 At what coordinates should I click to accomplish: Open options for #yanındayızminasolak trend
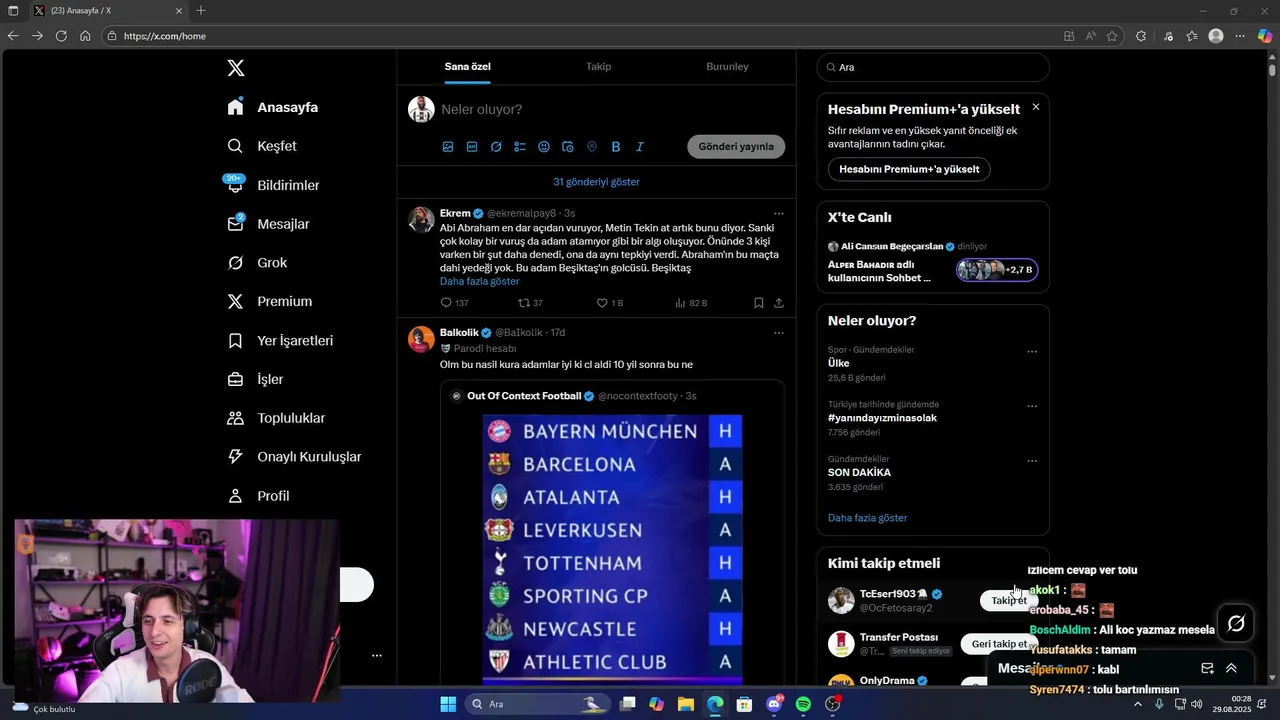click(1032, 406)
